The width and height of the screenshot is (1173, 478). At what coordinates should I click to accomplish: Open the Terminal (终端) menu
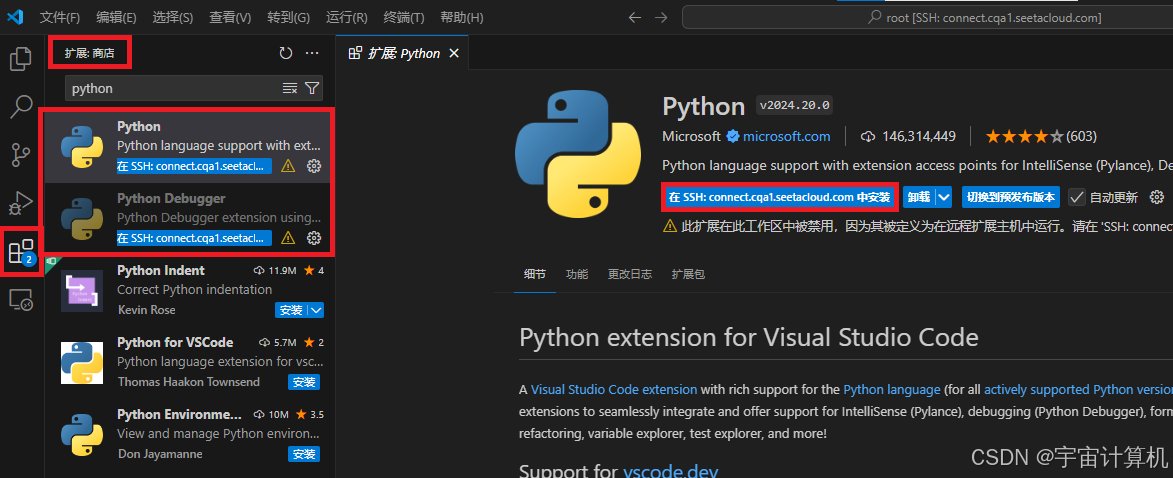point(404,17)
